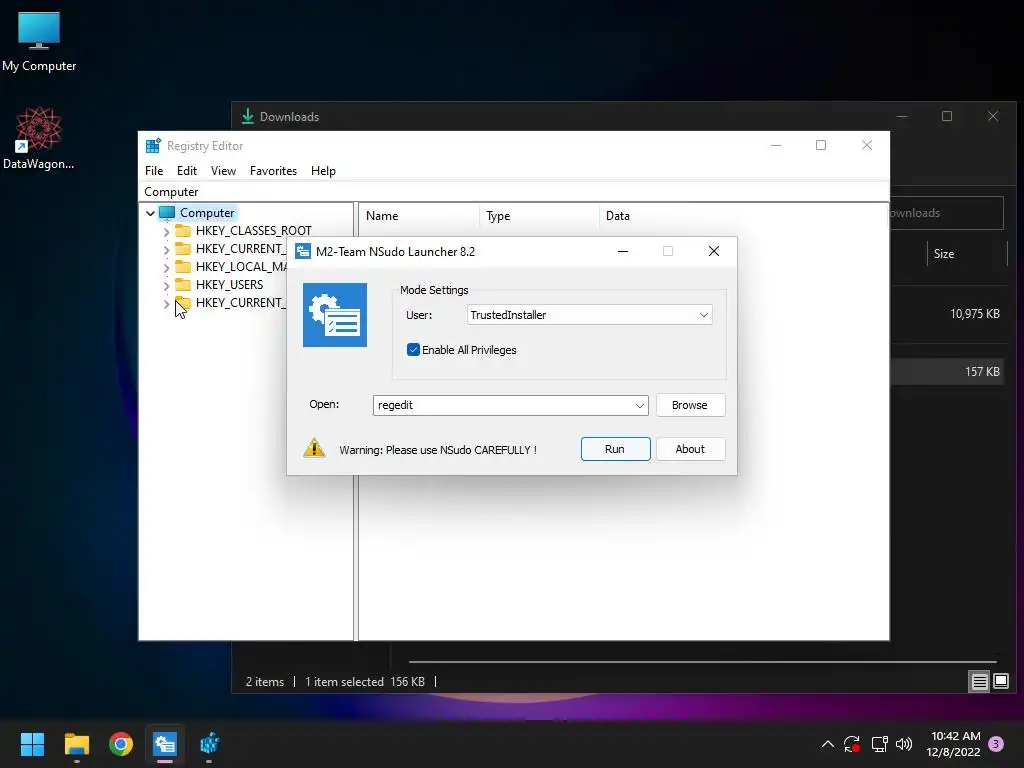1024x768 pixels.
Task: Click the HKEY_USERS folder icon
Action: pyautogui.click(x=184, y=285)
